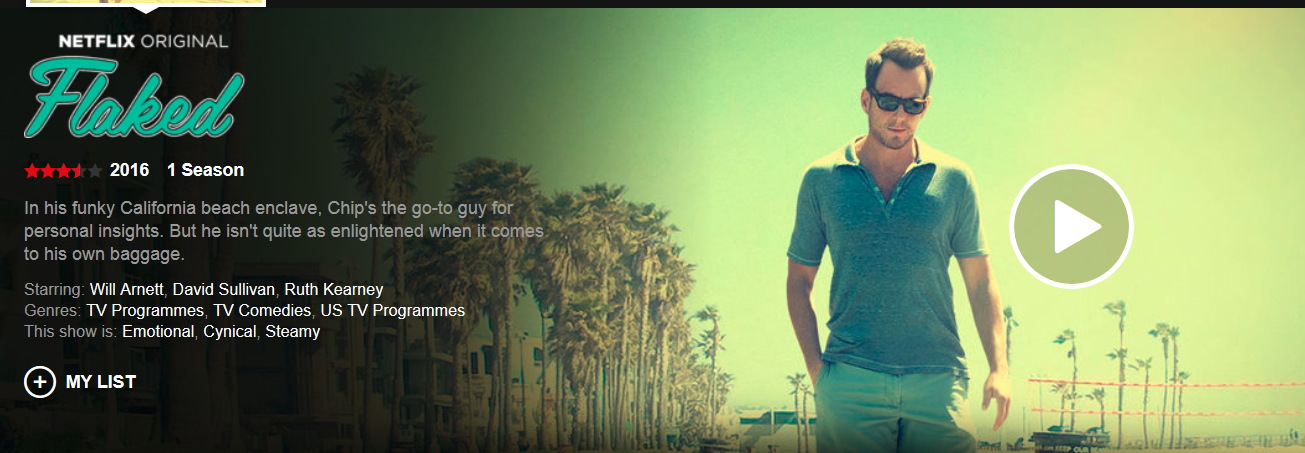1305x453 pixels.
Task: Rate the show five stars
Action: 95,171
